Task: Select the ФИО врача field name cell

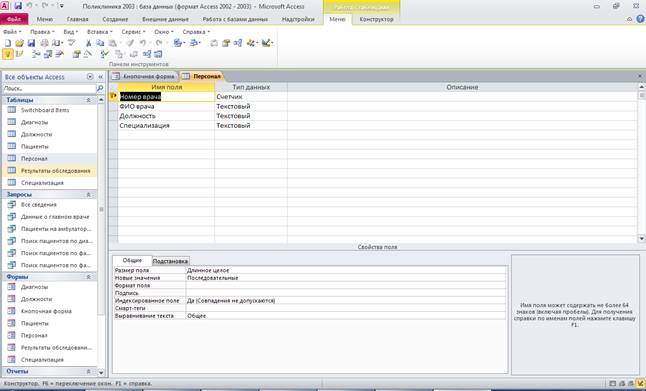Action: 166,106
